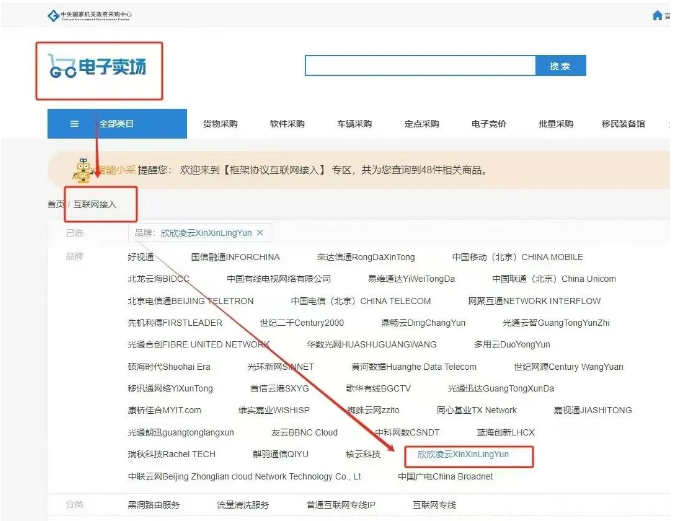Click the home icon in top right
Viewport: 678px width, 521px height.
(657, 16)
